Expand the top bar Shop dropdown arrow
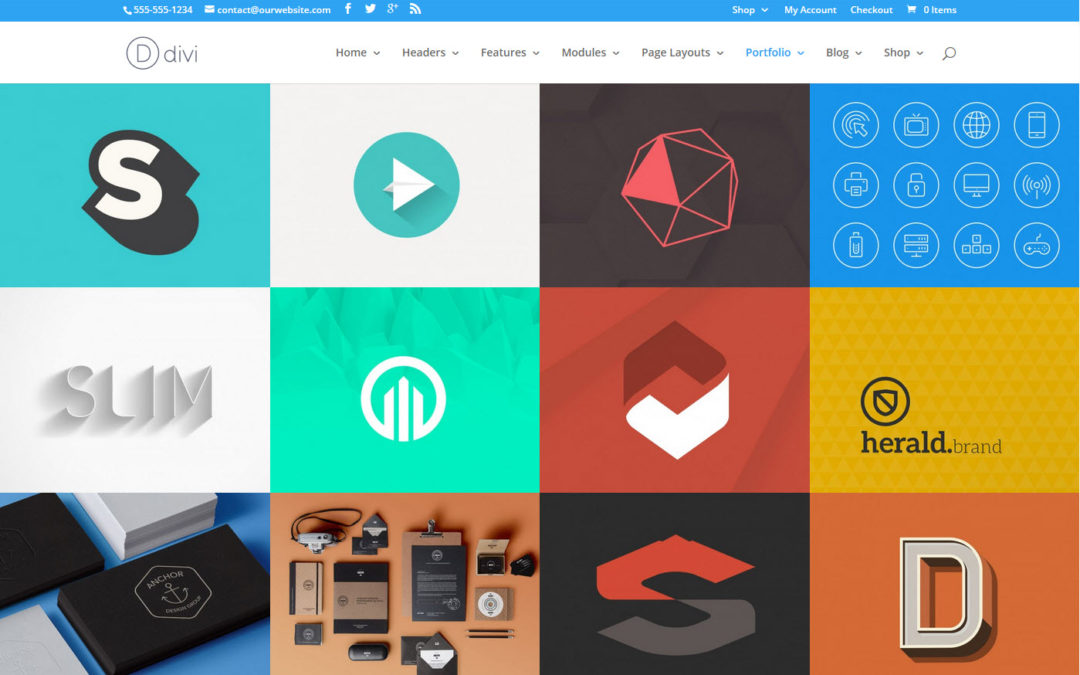1080x675 pixels. click(x=765, y=10)
